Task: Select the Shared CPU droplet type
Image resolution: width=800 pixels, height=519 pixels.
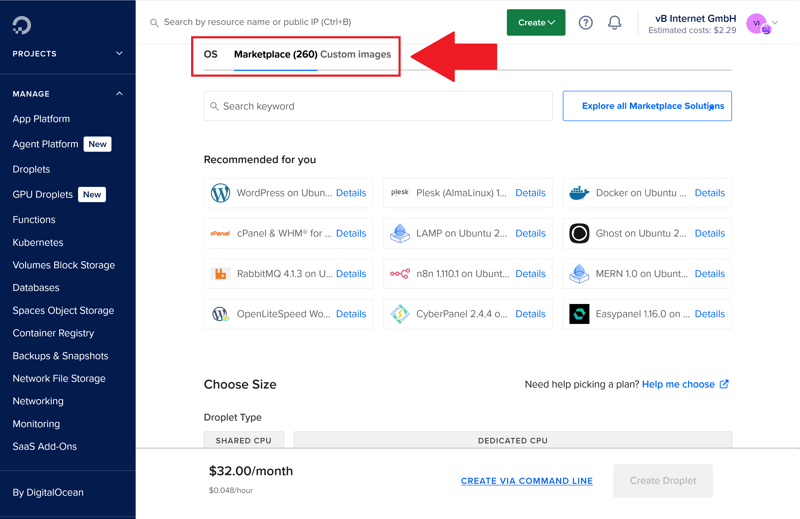Action: [x=244, y=440]
